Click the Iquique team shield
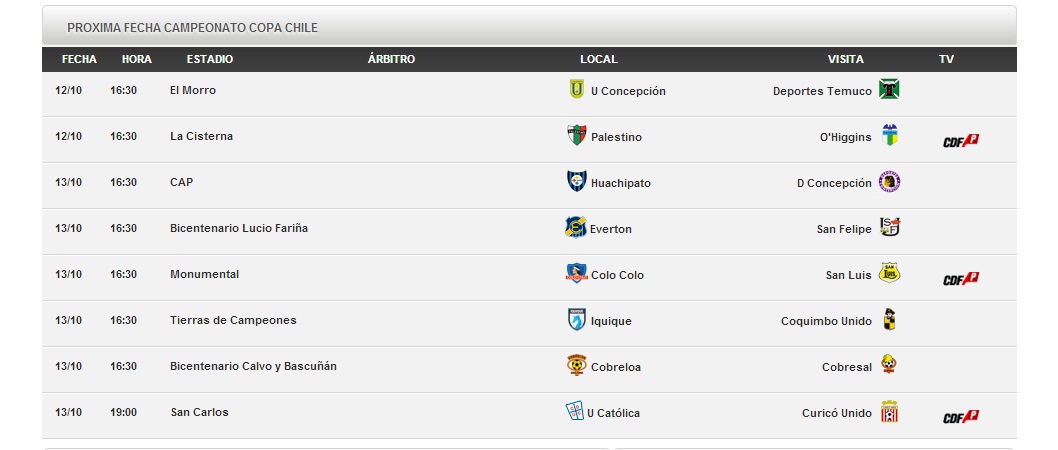Viewport: 1058px width, 450px height. coord(576,319)
